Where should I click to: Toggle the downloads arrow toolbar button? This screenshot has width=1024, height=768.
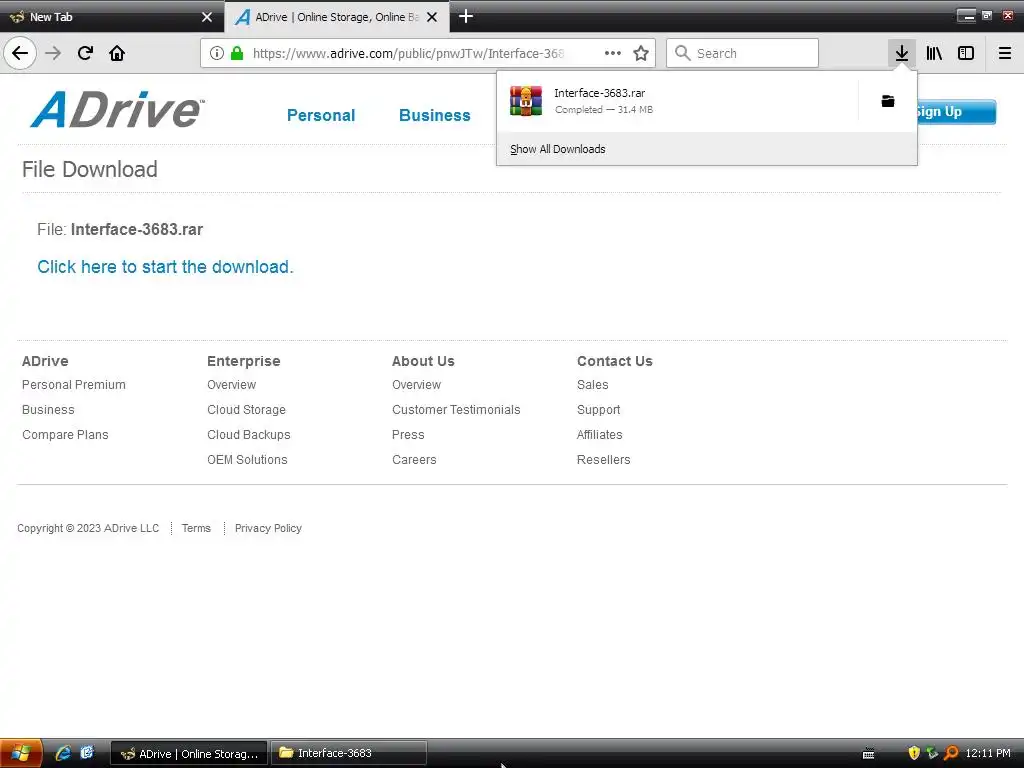(901, 53)
